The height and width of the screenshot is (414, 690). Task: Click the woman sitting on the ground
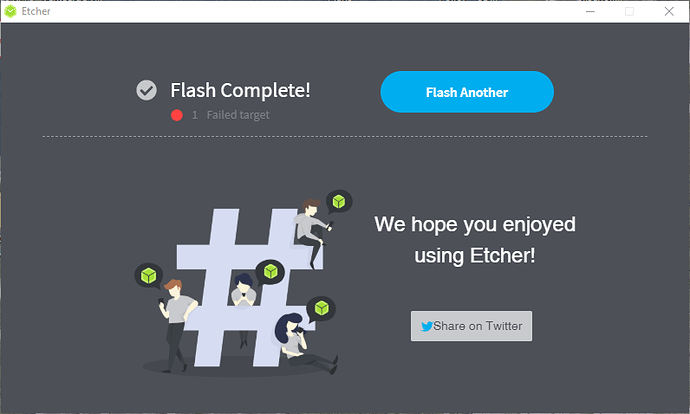point(306,343)
